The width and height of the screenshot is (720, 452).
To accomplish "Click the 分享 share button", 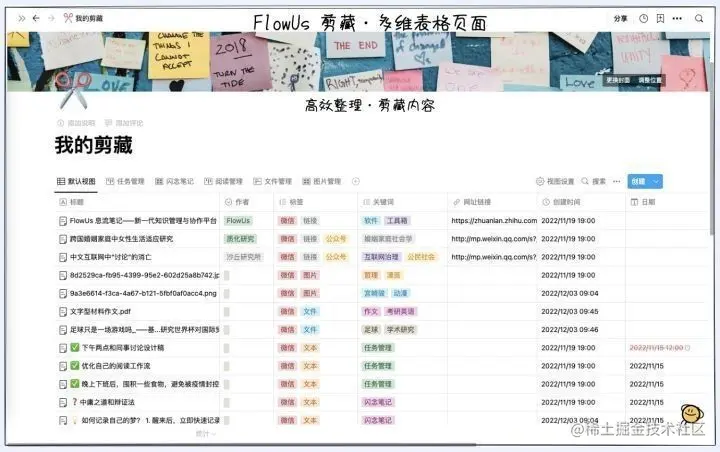I will pos(620,18).
